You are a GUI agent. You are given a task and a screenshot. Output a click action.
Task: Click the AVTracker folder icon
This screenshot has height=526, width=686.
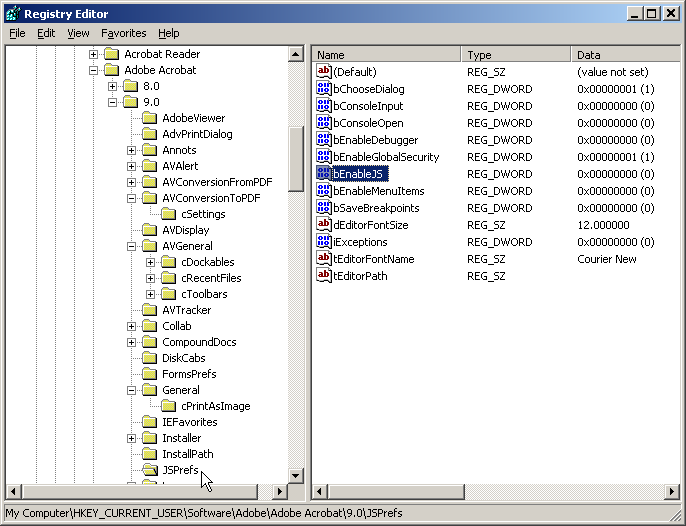click(150, 310)
